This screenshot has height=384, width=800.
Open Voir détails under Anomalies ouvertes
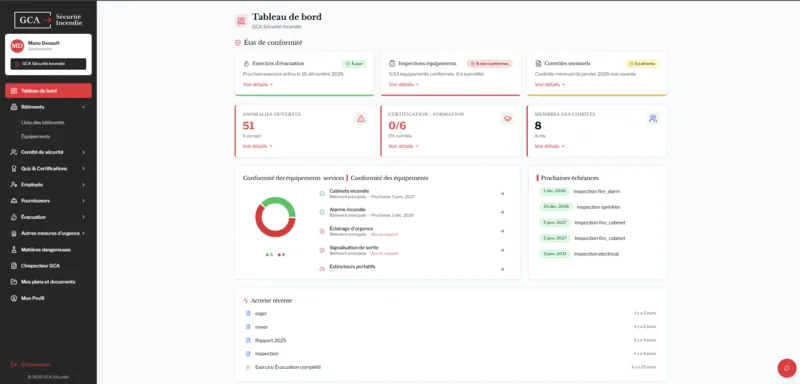[x=258, y=146]
